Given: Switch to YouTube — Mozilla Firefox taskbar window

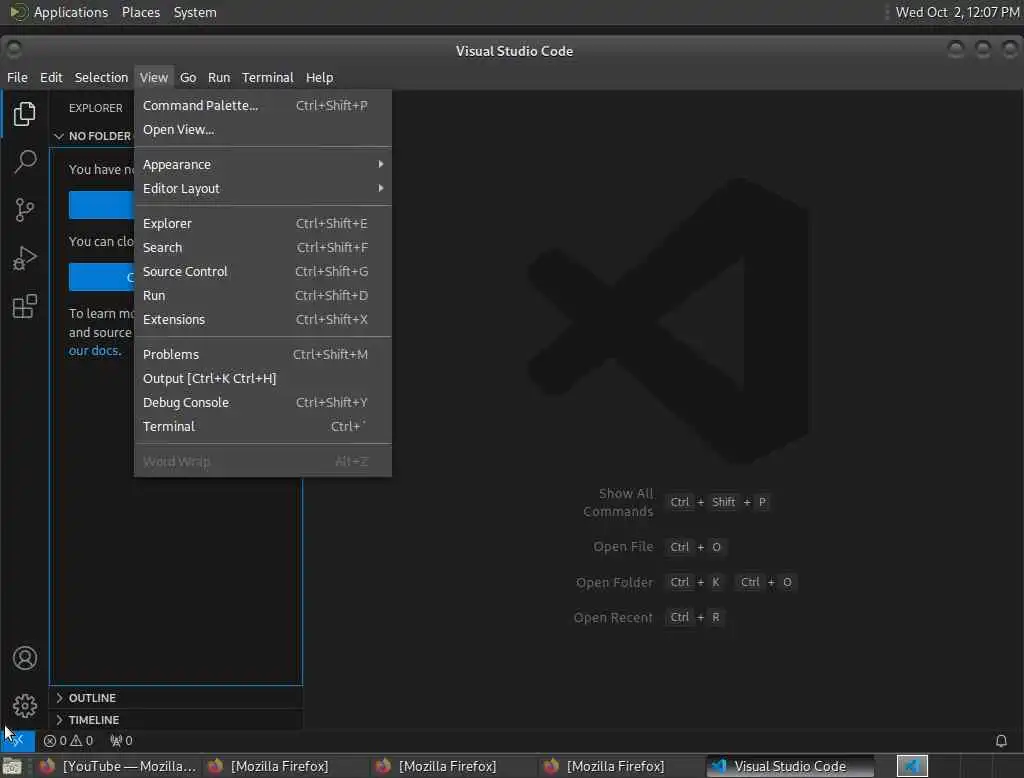Looking at the screenshot, I should click(118, 766).
